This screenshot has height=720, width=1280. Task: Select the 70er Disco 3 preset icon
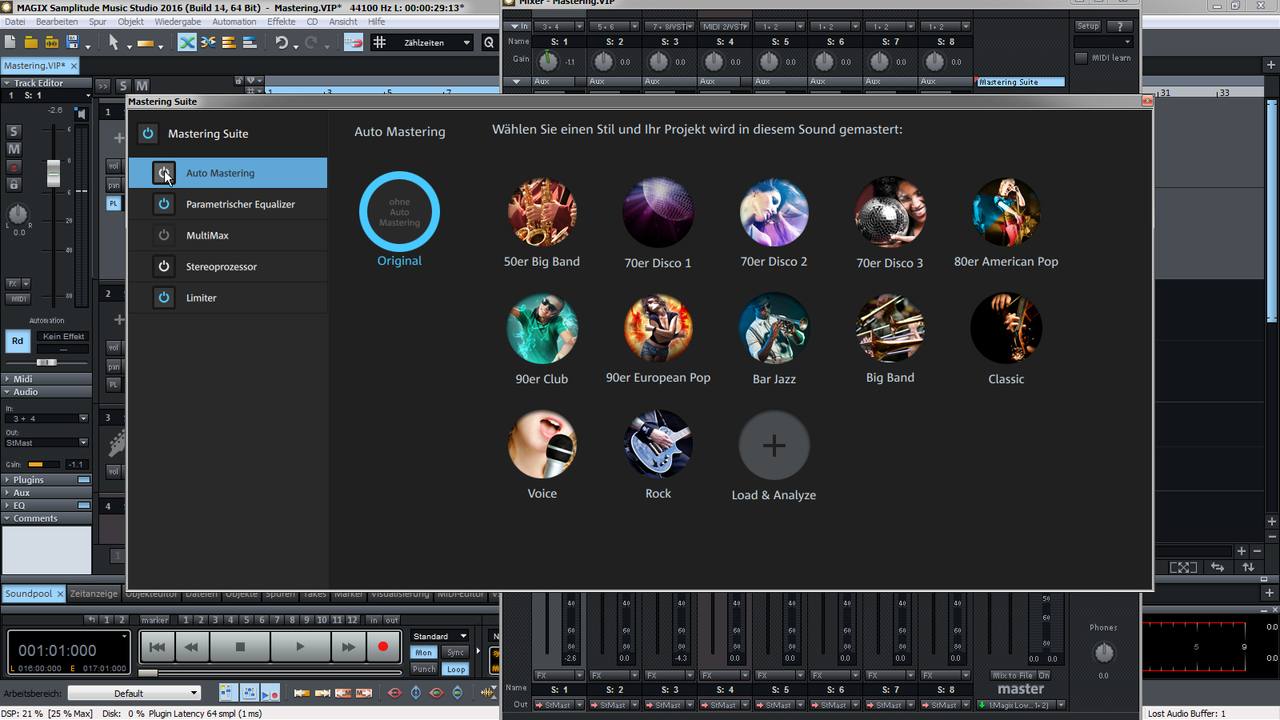[x=890, y=212]
